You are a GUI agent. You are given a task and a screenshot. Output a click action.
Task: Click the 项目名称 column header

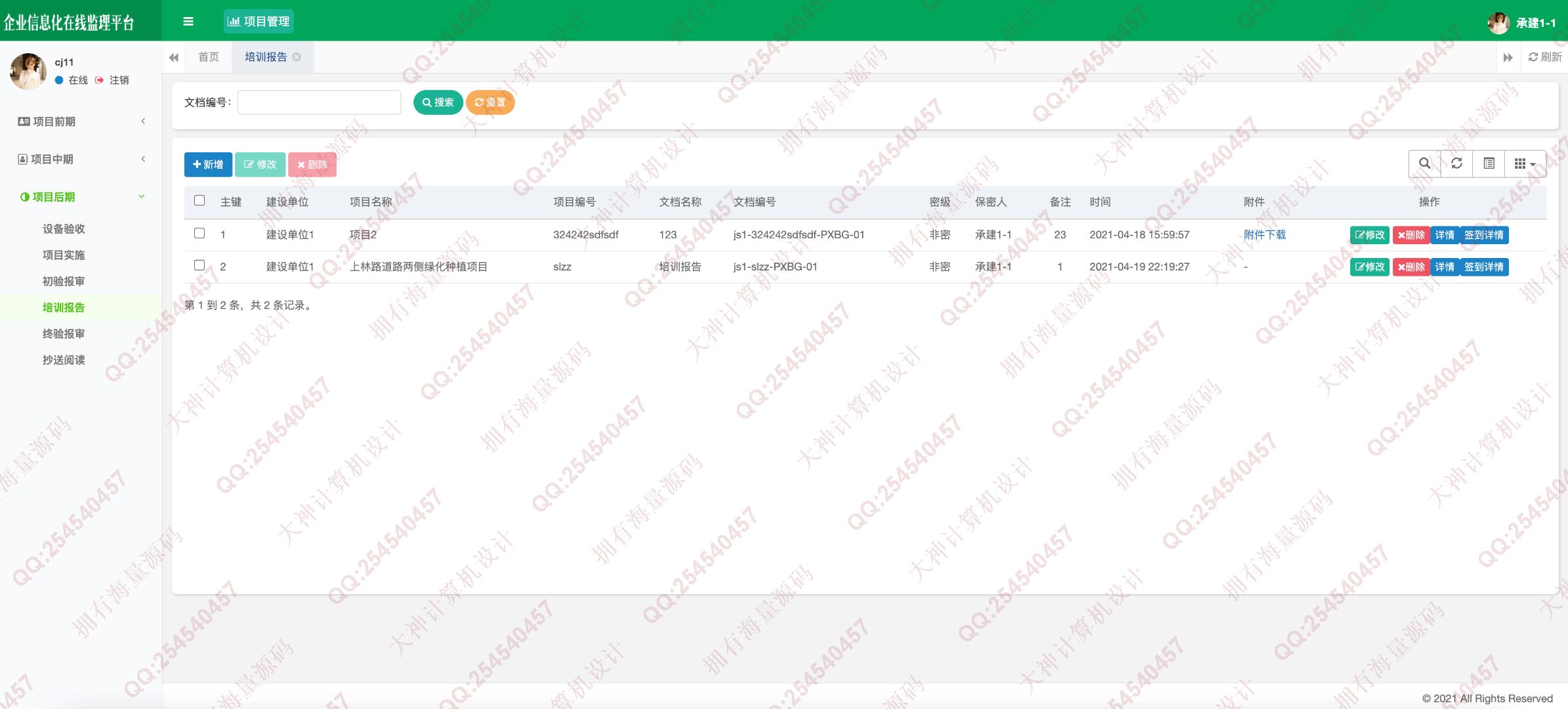click(x=371, y=202)
